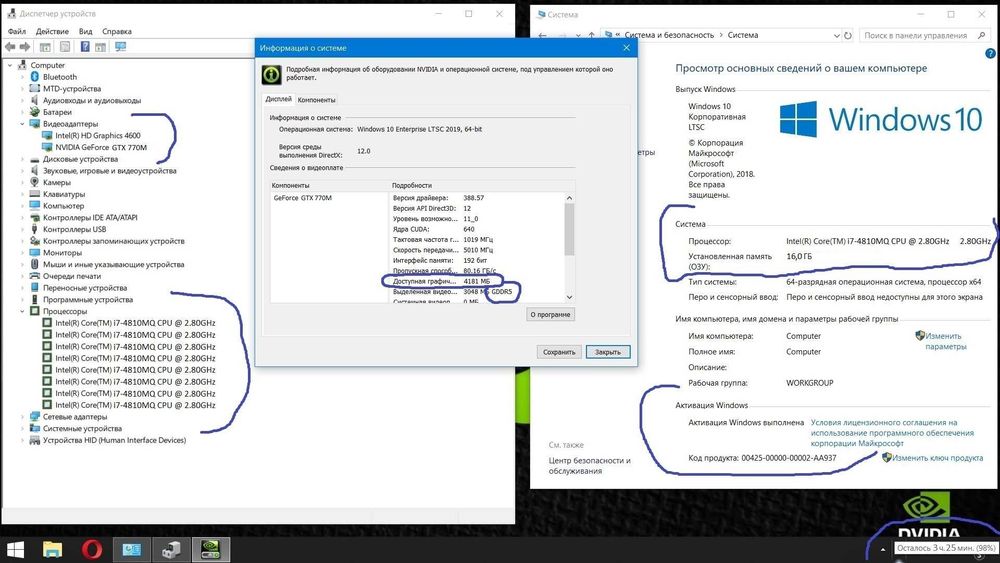1000x563 pixels.
Task: Open Opera browser from the taskbar
Action: (92, 549)
